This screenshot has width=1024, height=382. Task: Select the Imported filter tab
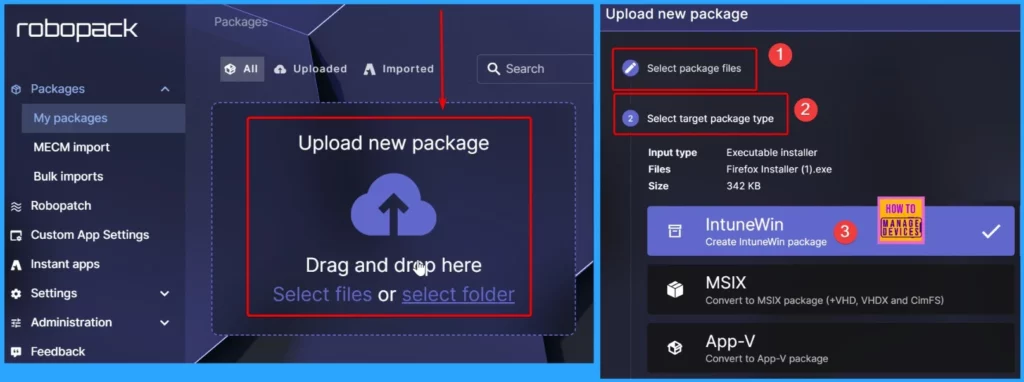[x=399, y=69]
